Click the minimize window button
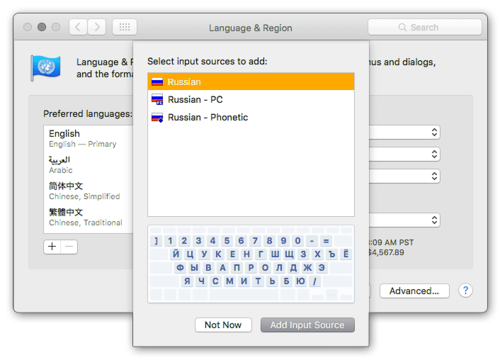The width and height of the screenshot is (500, 360). point(42,27)
